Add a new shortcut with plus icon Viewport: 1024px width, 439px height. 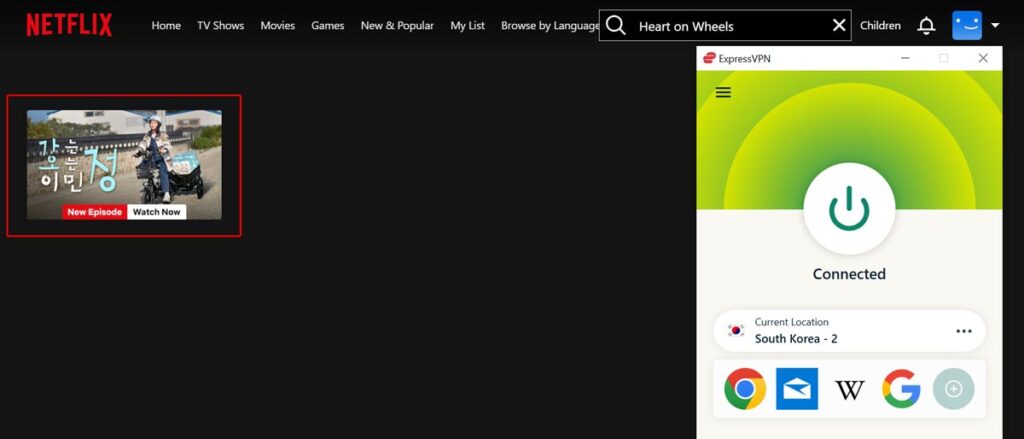953,389
